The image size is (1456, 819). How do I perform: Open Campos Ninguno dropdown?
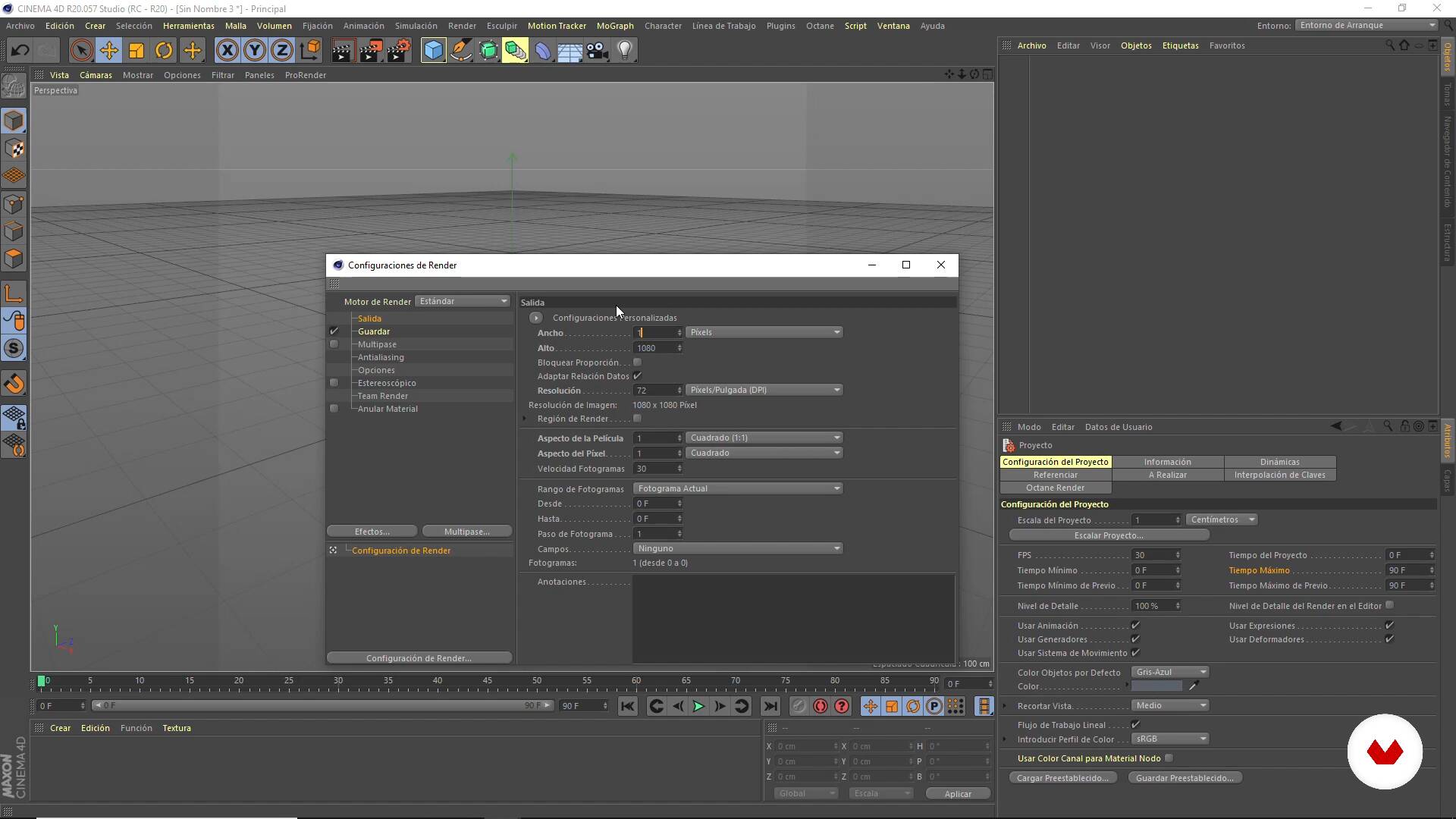tap(737, 548)
